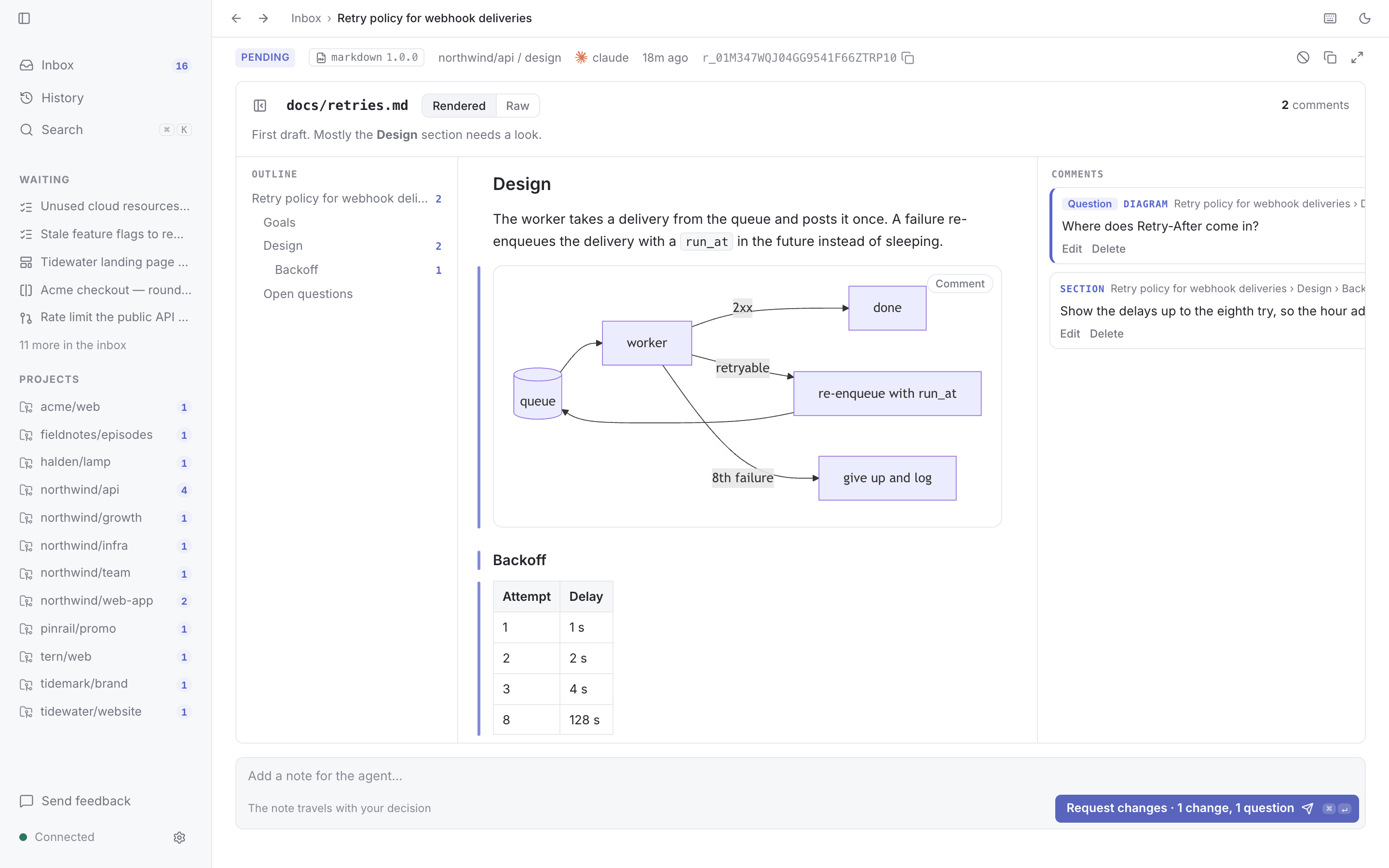This screenshot has width=1389, height=868.
Task: Select Backoff in the outline
Action: 347,270
